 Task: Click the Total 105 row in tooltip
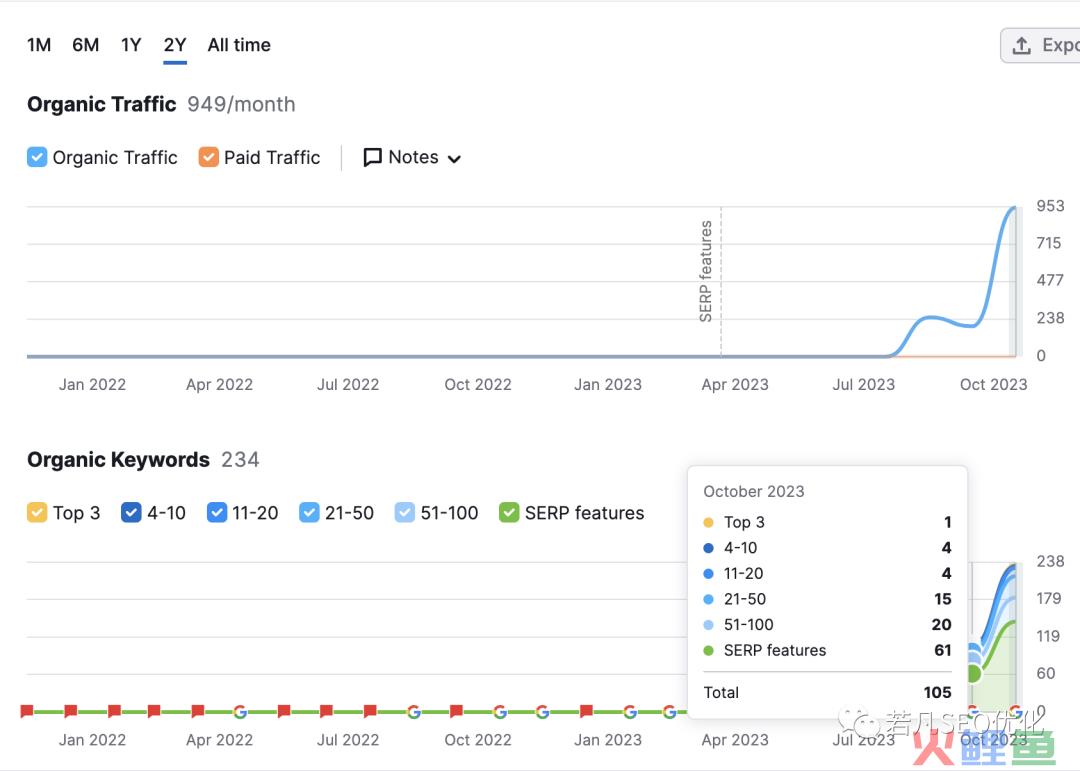pyautogui.click(x=827, y=692)
